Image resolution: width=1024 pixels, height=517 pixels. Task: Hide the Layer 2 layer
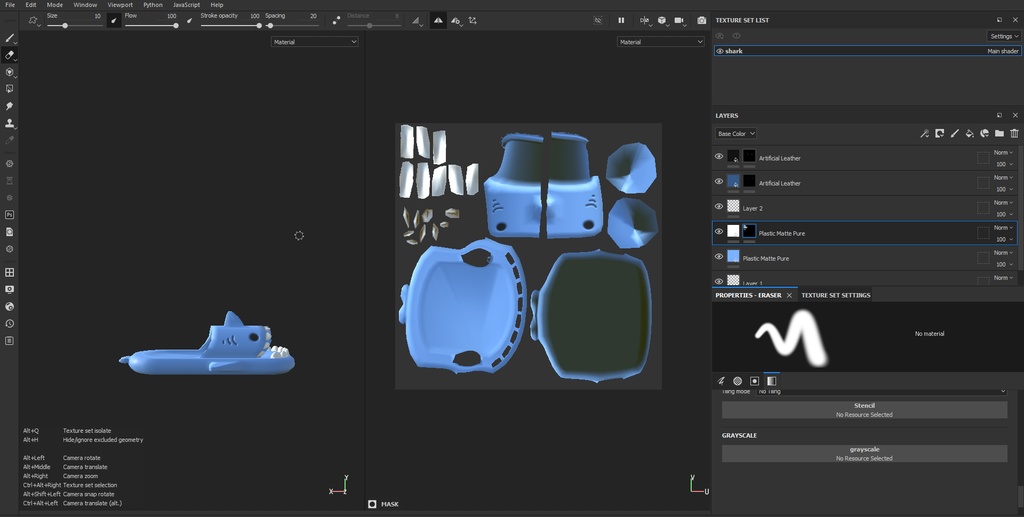719,207
